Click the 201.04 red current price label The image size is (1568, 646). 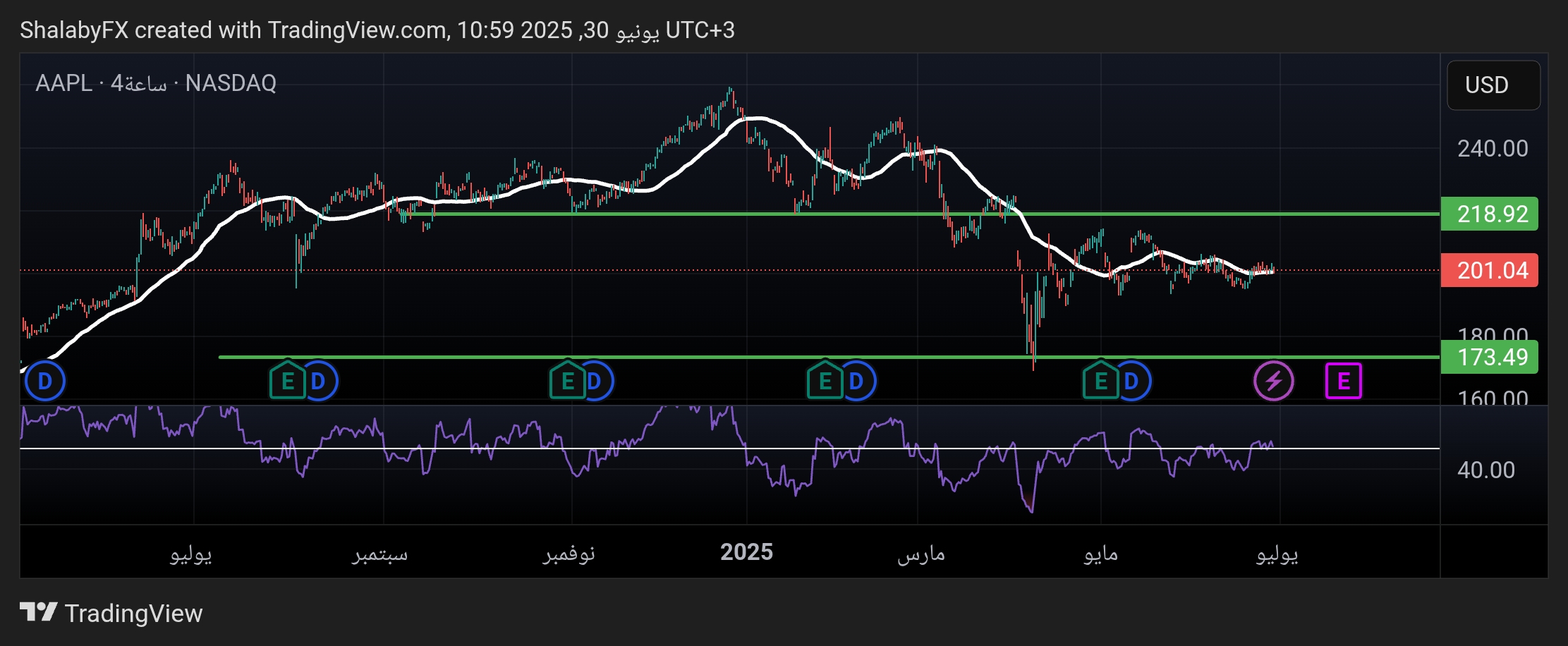tap(1489, 270)
